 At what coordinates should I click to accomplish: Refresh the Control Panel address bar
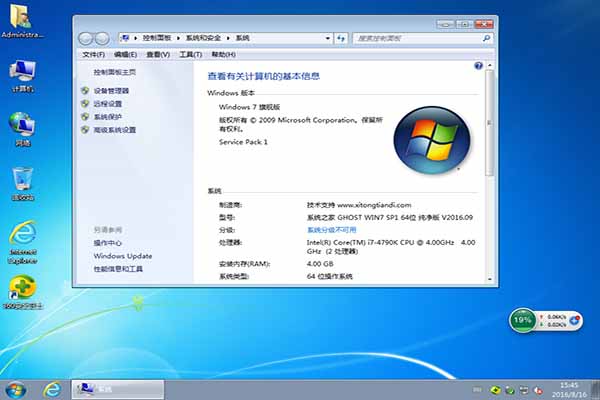point(341,38)
